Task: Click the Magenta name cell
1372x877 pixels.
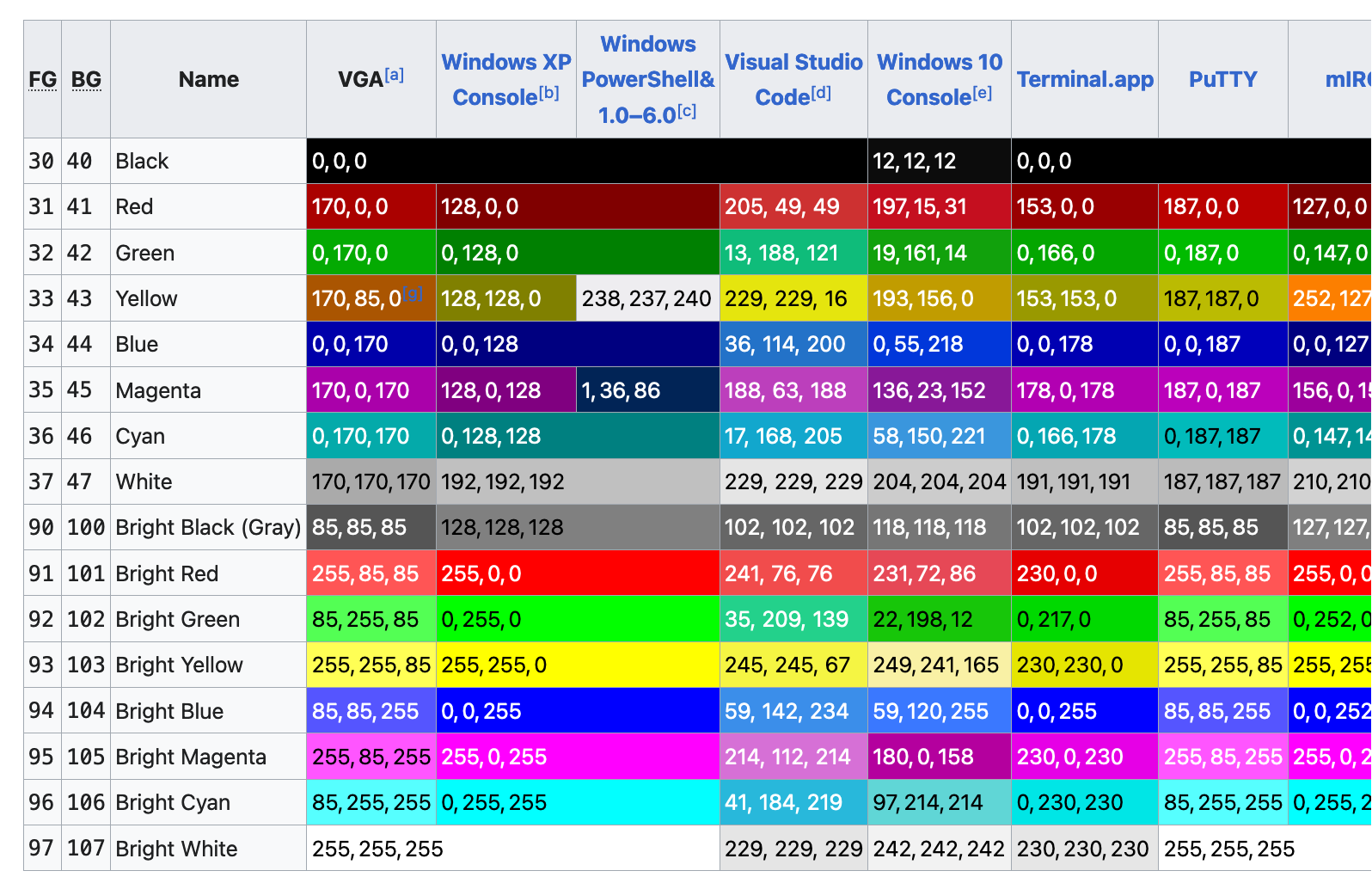Action: pyautogui.click(x=208, y=390)
